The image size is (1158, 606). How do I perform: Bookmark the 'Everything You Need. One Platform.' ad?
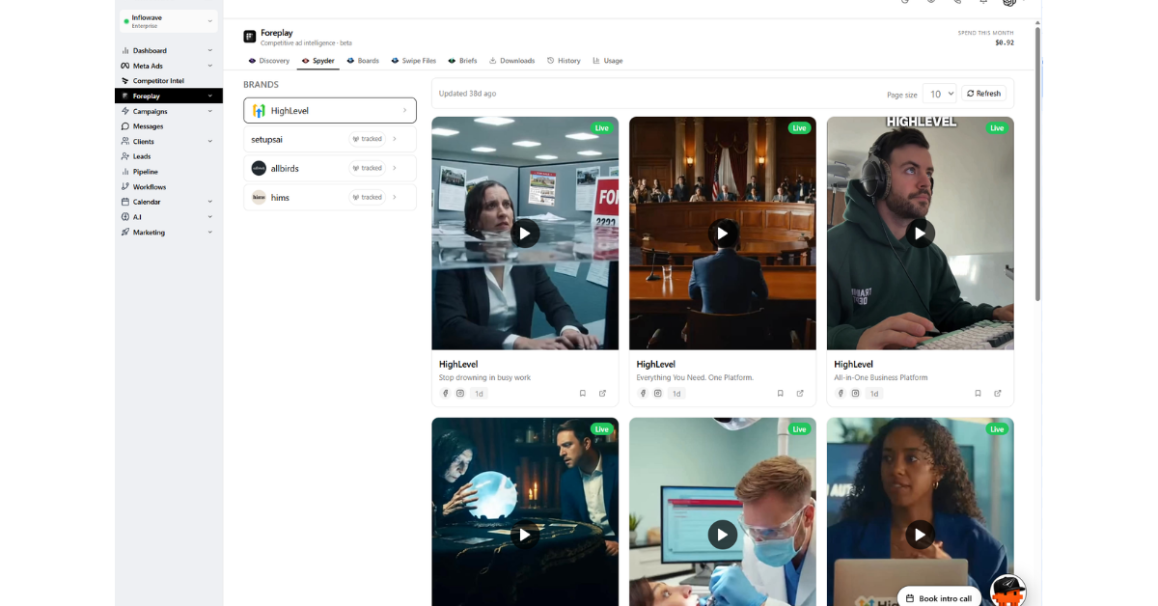[780, 393]
